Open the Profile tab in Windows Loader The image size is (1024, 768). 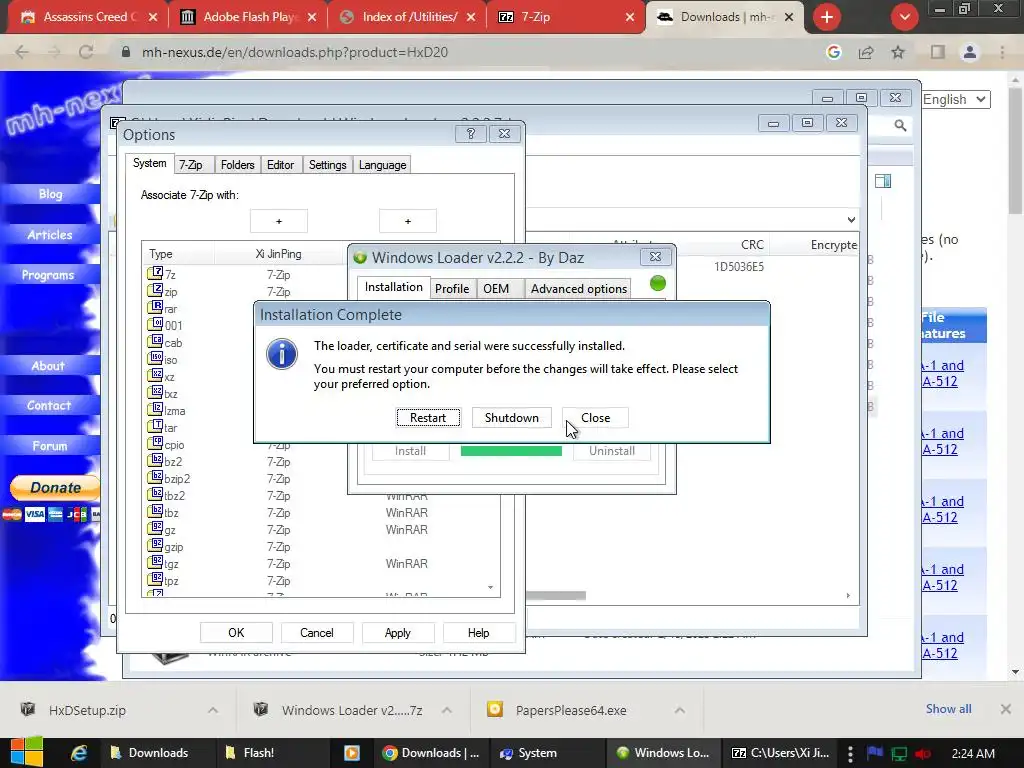click(452, 289)
